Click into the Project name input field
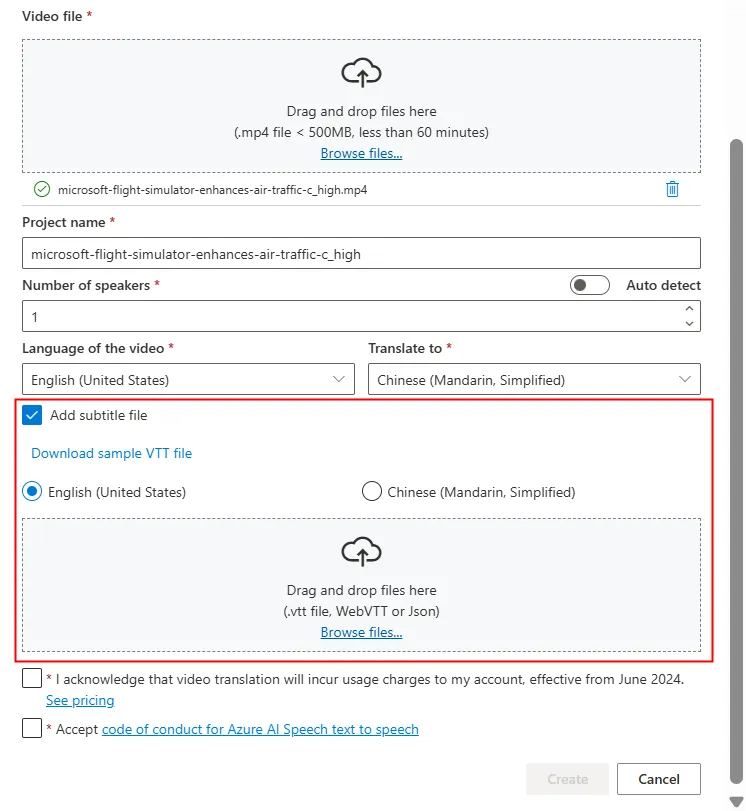746x811 pixels. (361, 253)
